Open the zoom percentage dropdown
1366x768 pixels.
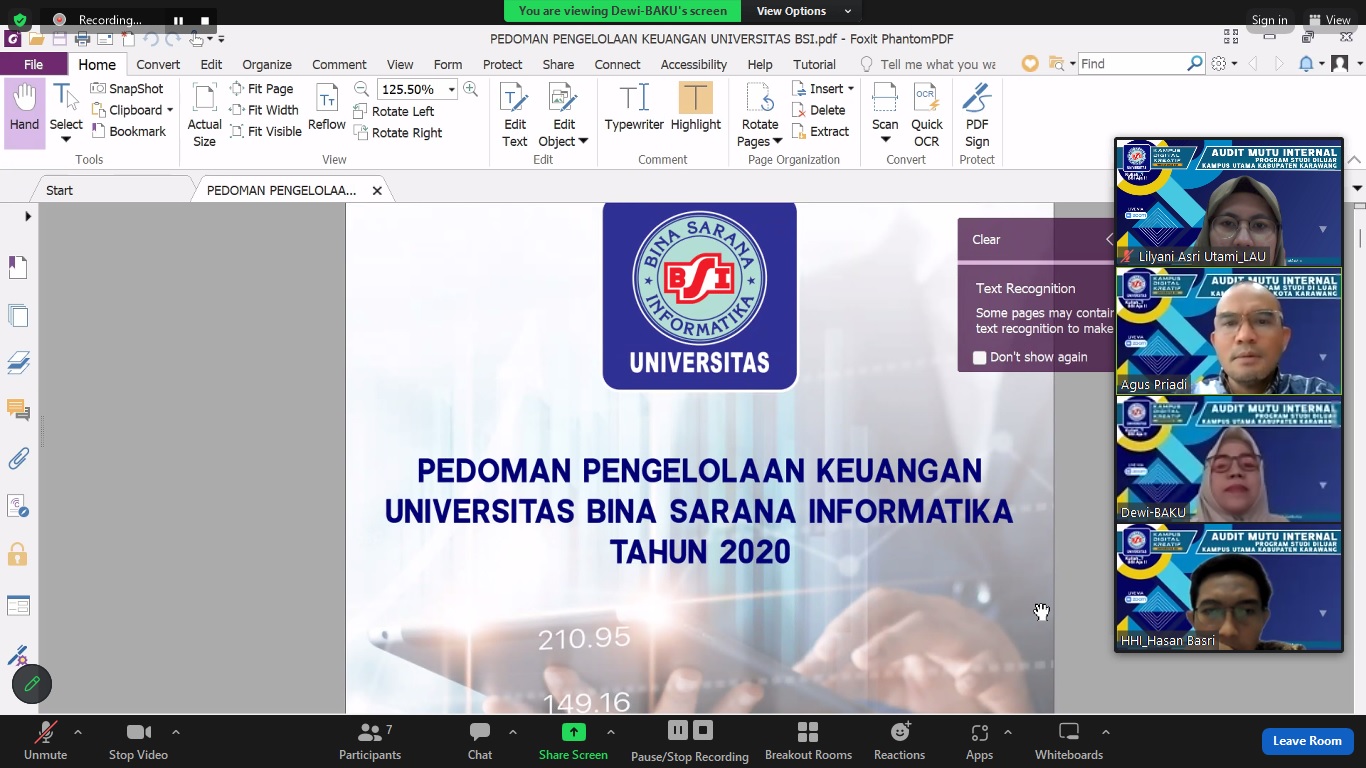click(x=451, y=89)
